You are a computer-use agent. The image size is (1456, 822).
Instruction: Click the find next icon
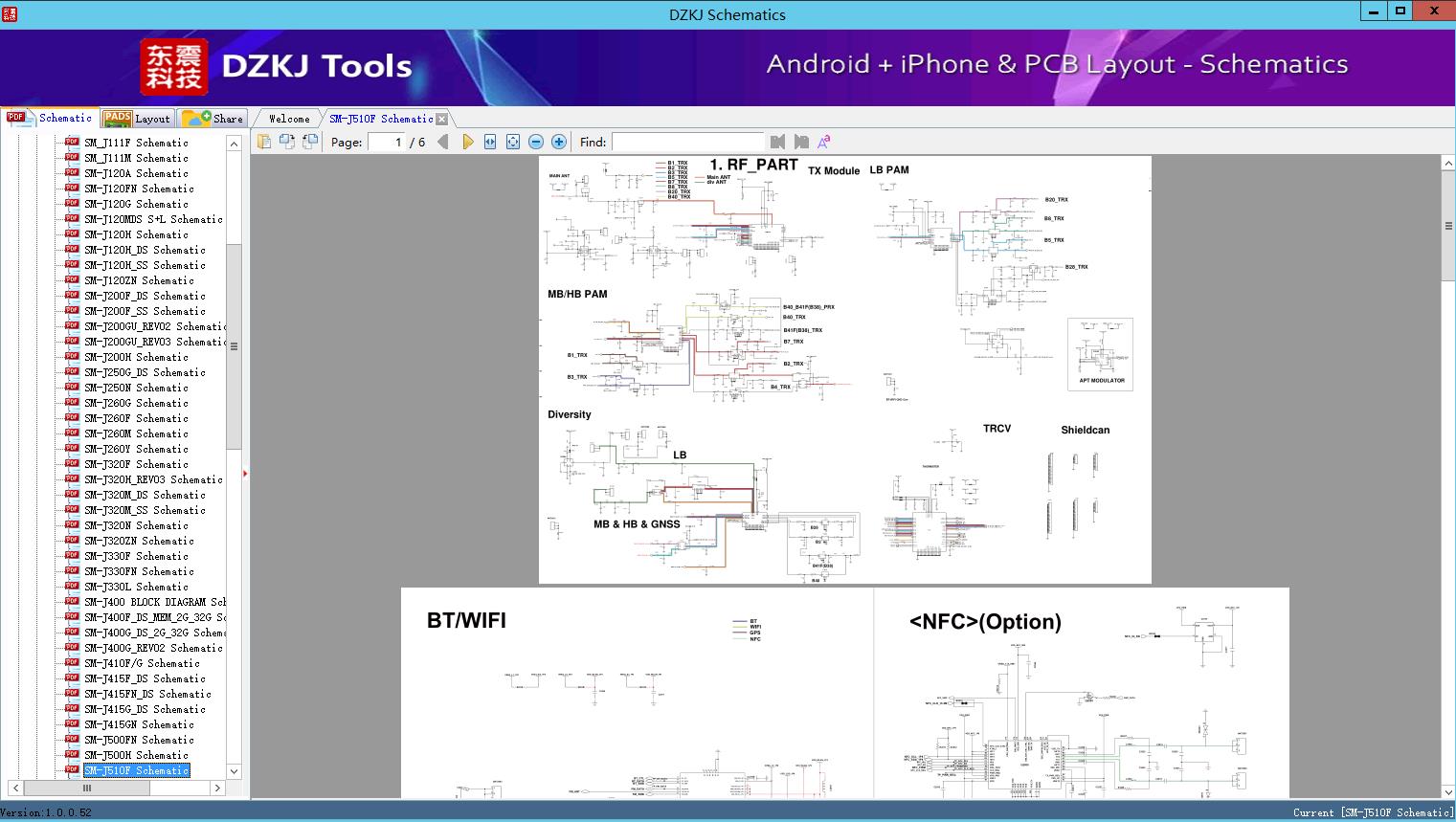pos(801,142)
